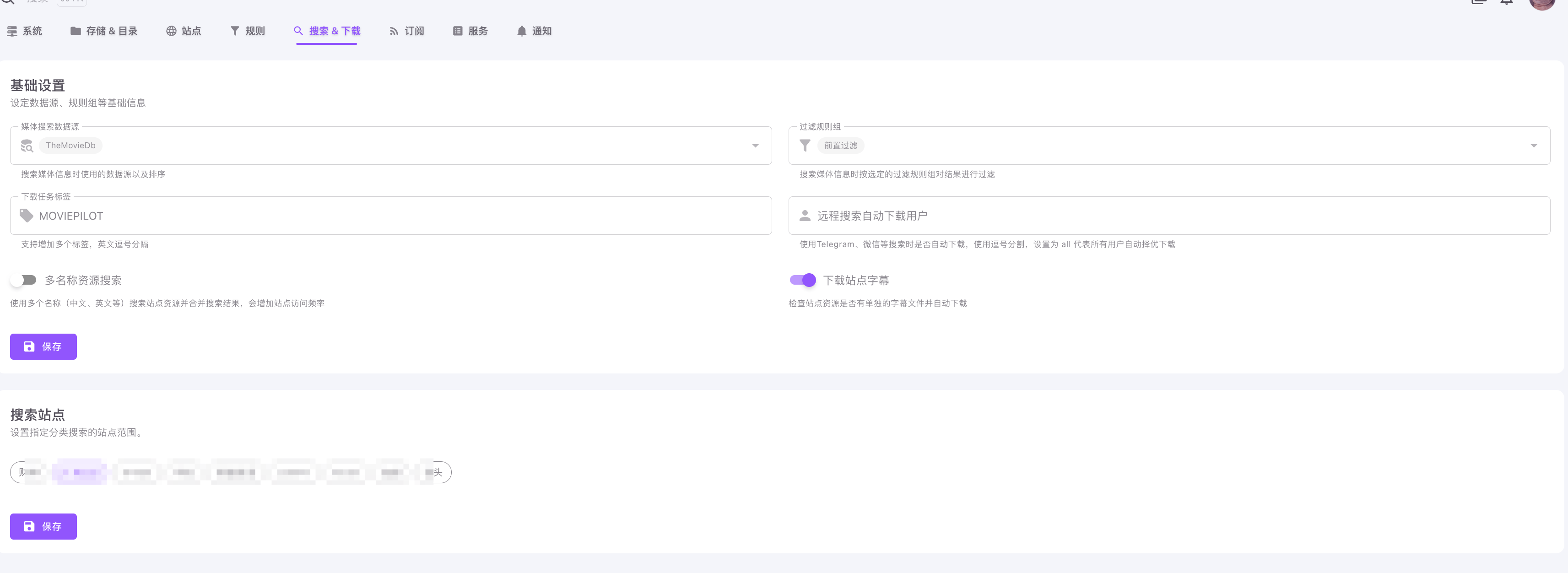Click the search magnifier icon at top left

pos(8,2)
